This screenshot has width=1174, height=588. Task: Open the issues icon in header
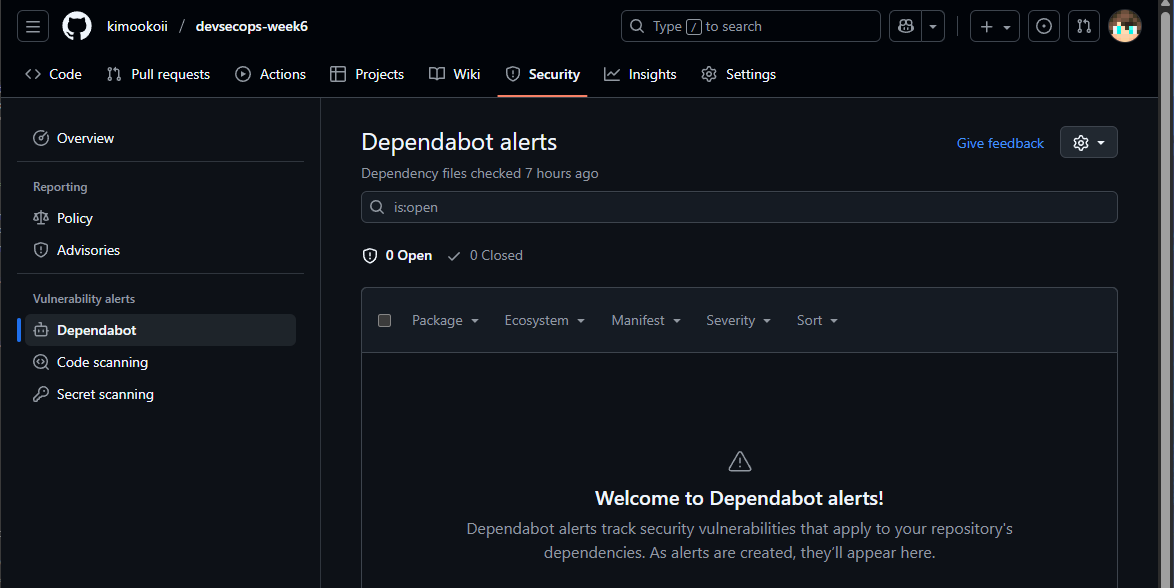pyautogui.click(x=1044, y=26)
